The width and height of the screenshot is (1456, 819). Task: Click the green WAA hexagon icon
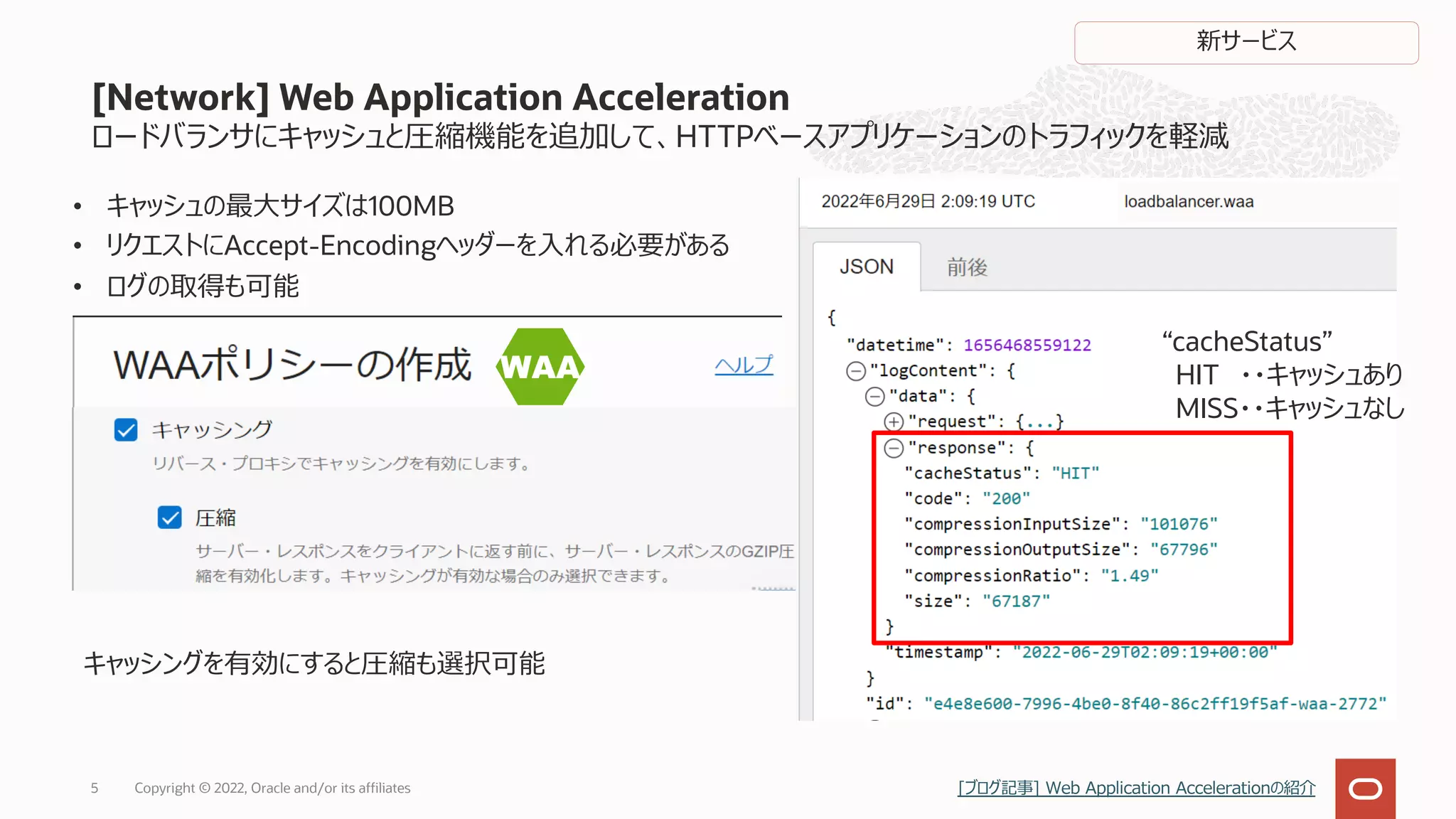pos(540,366)
